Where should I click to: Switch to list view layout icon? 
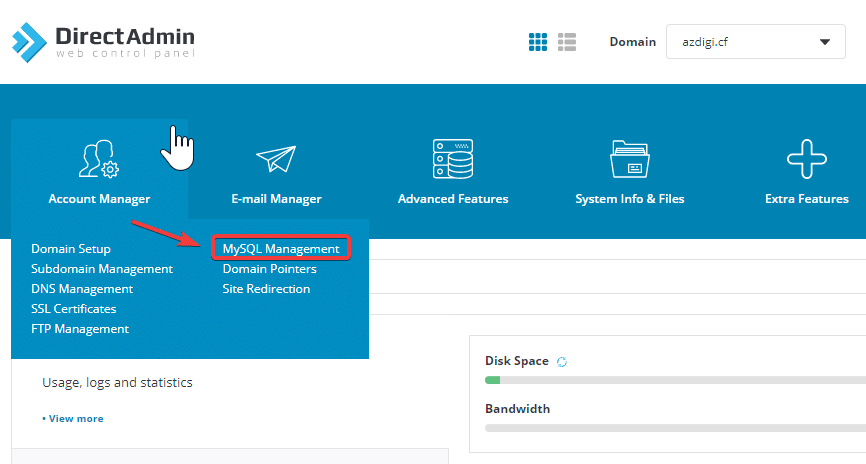567,42
